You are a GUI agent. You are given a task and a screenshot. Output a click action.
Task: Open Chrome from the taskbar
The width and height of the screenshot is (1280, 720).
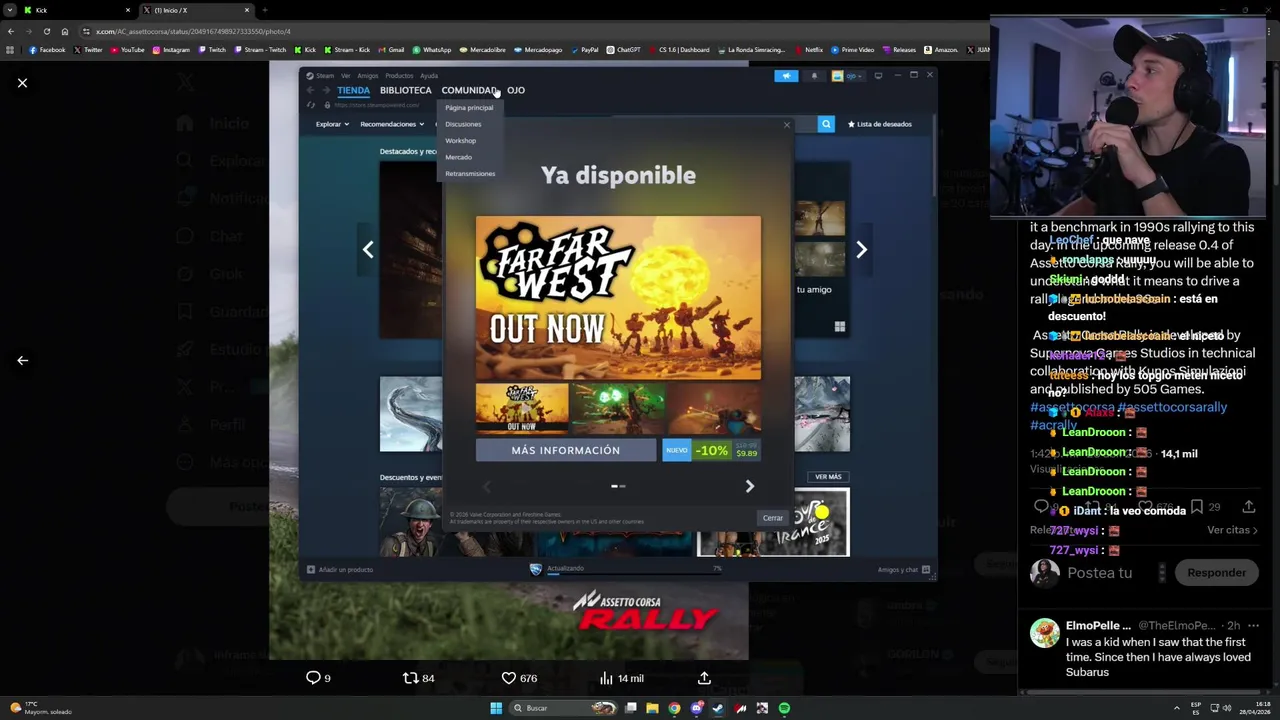click(x=674, y=708)
